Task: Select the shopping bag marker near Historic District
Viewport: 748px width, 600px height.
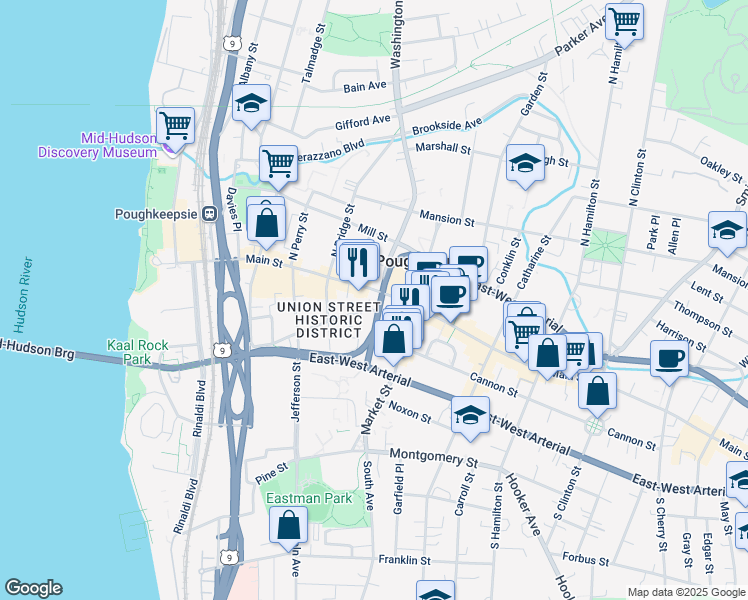Action: pos(394,339)
